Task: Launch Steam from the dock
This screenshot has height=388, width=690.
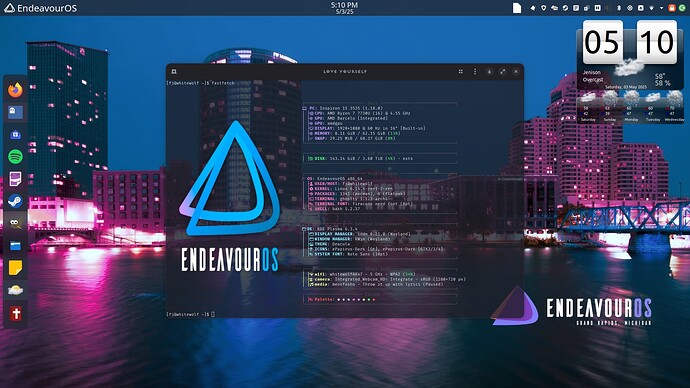Action: click(x=15, y=201)
